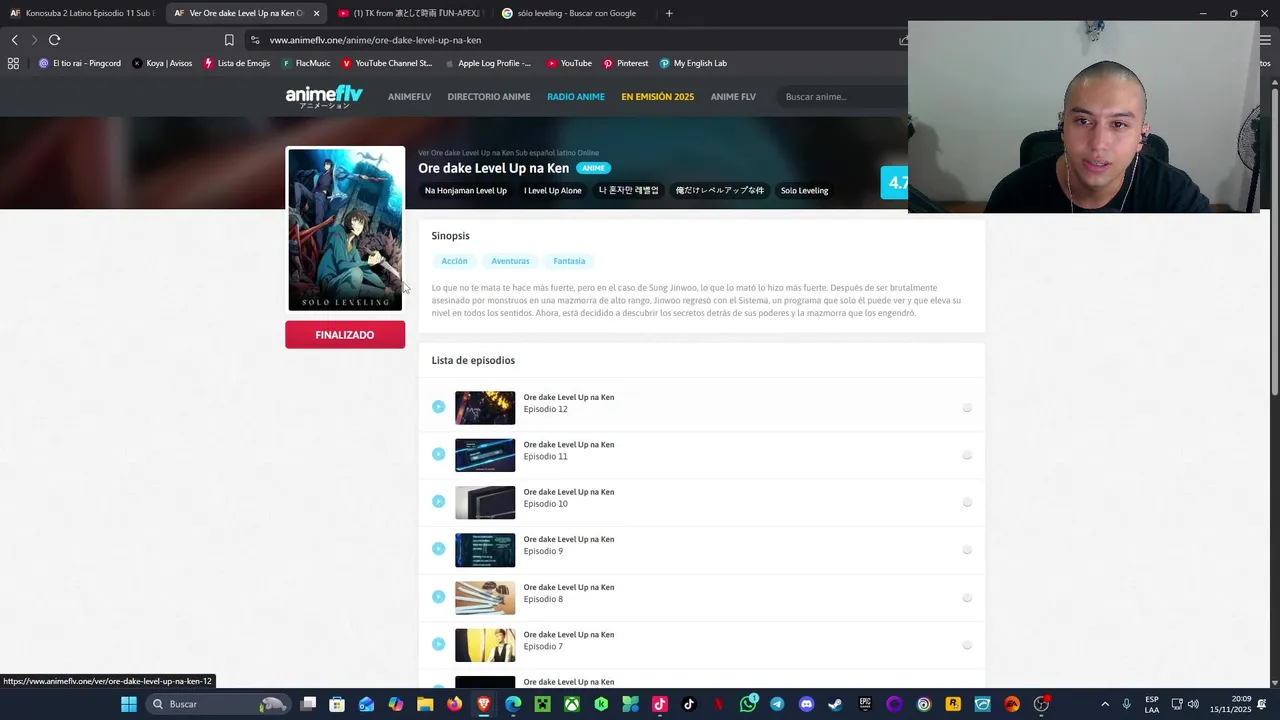Open Pinterest bookmark

(x=625, y=63)
